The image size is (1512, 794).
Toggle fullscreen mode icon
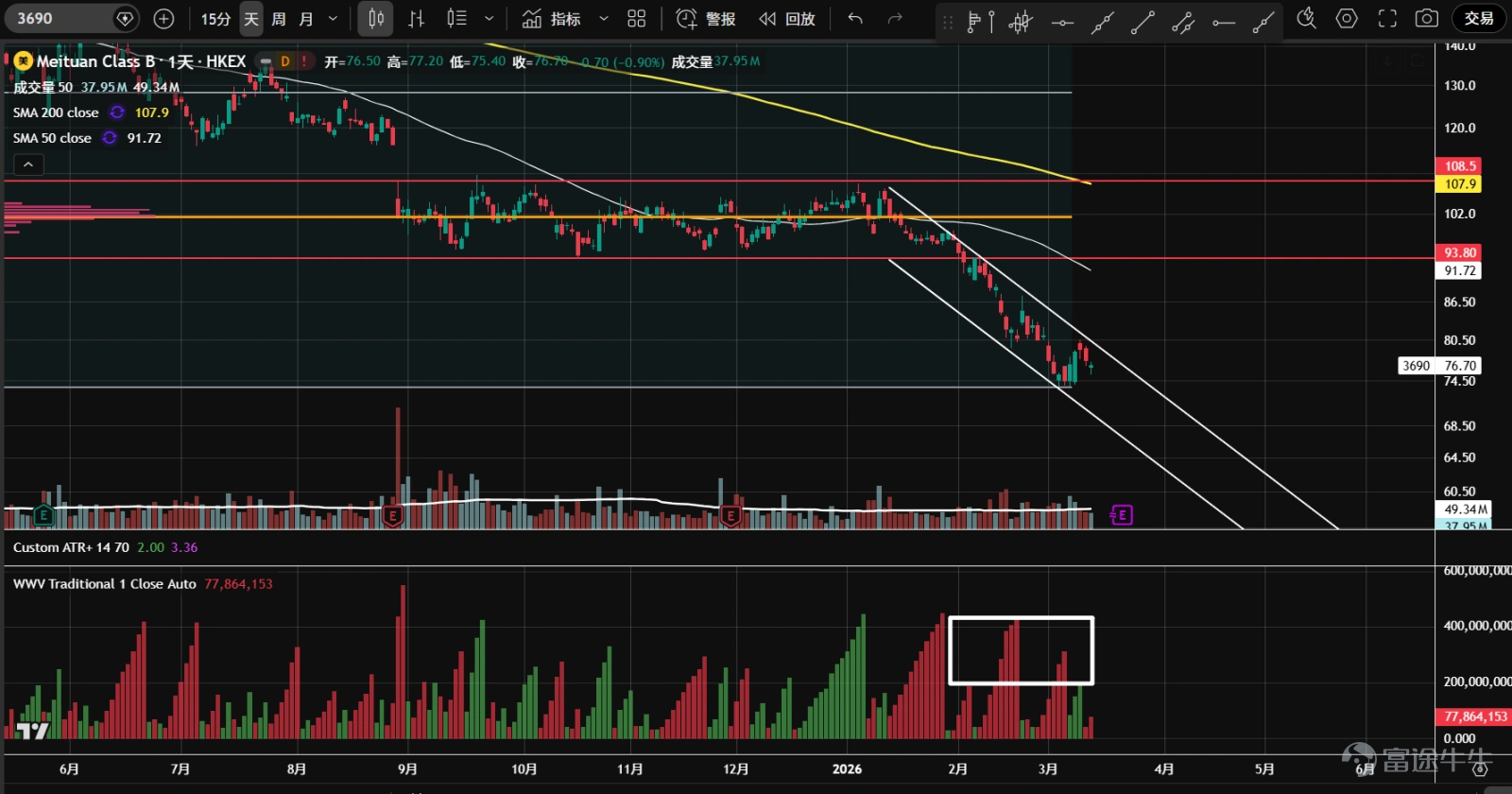[x=1387, y=18]
